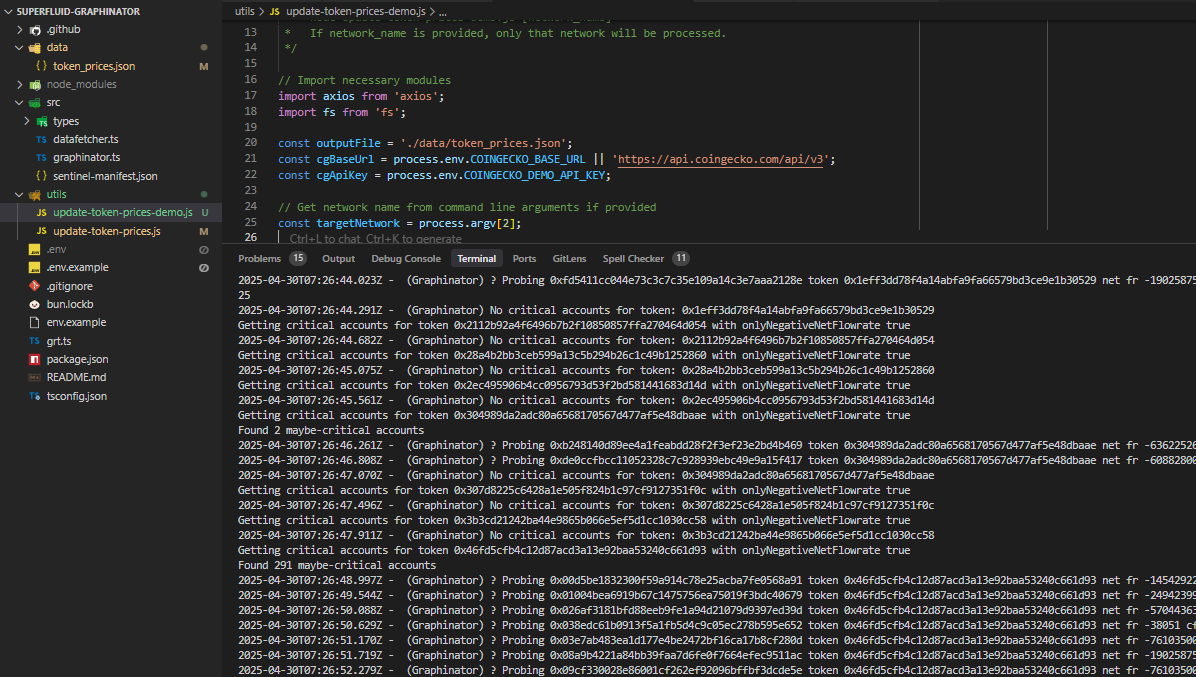Click the node_modules folder icon

click(36, 84)
